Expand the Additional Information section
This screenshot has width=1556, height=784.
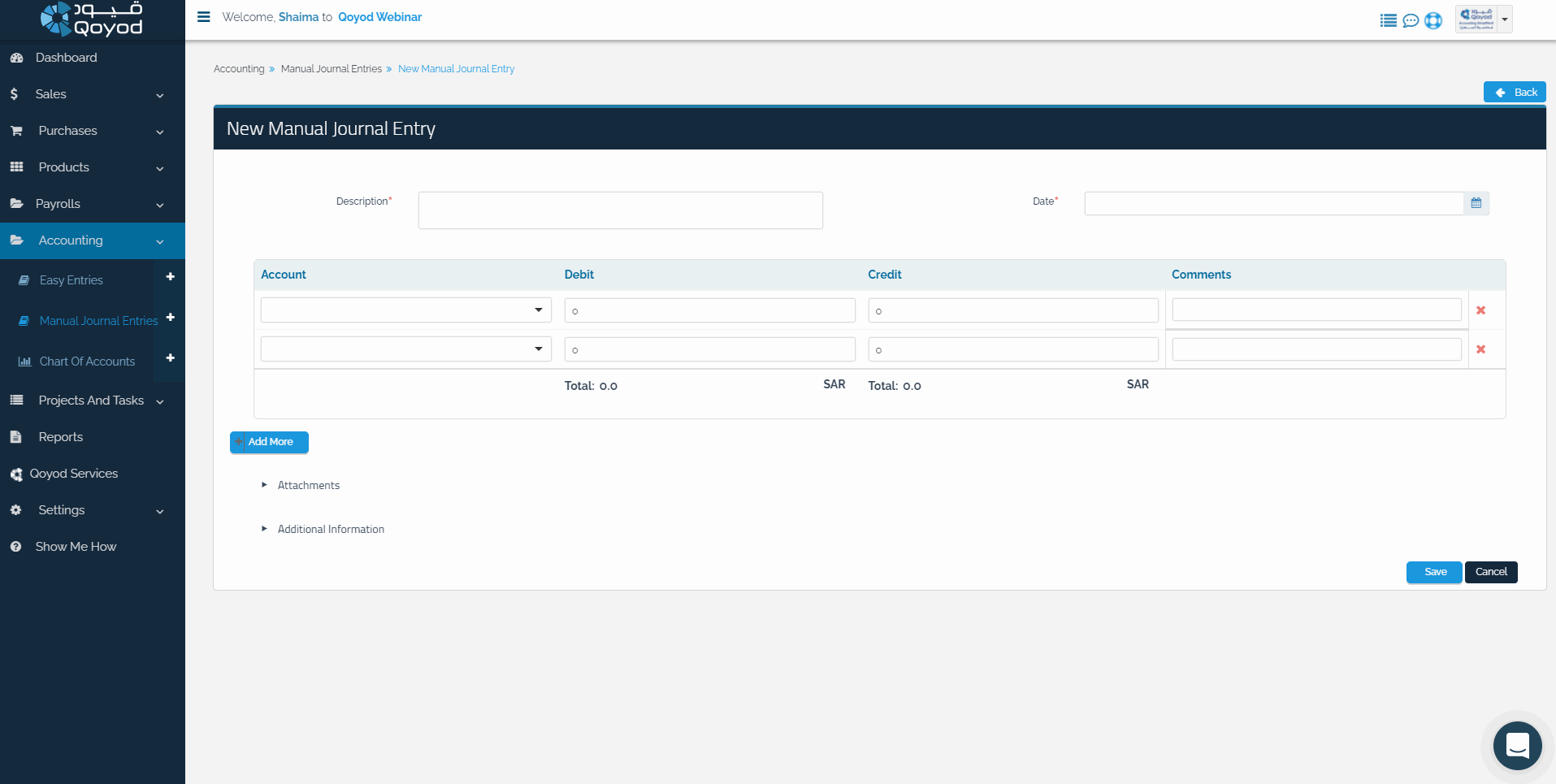pyautogui.click(x=330, y=529)
